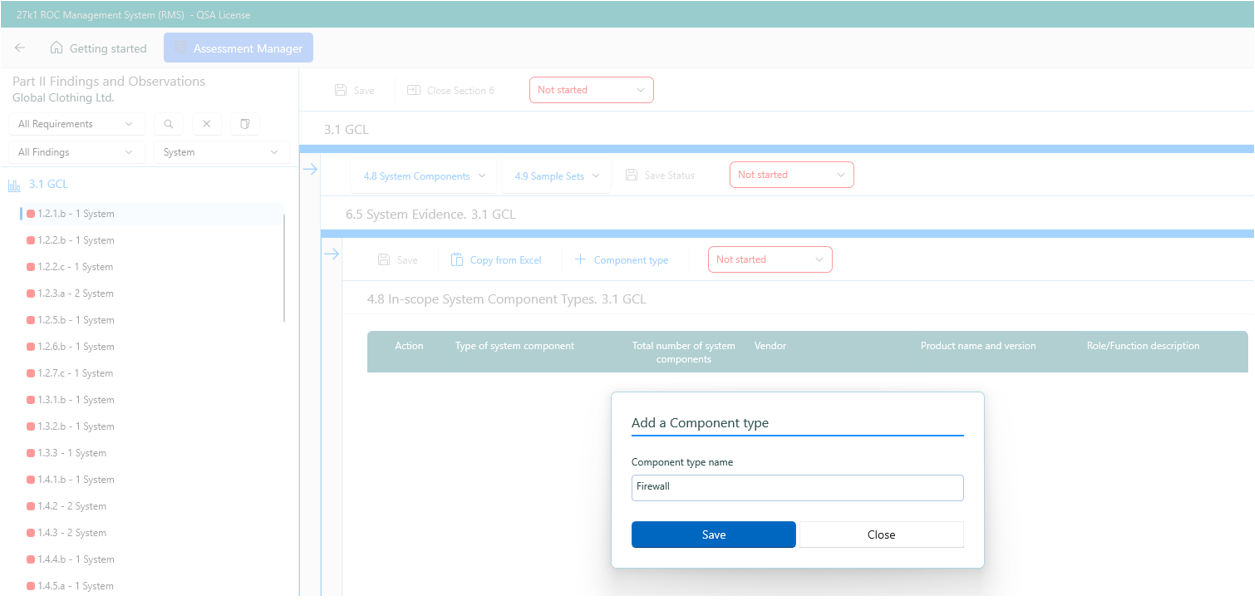This screenshot has height=616, width=1255.
Task: Click the Component type name text field
Action: click(x=797, y=487)
